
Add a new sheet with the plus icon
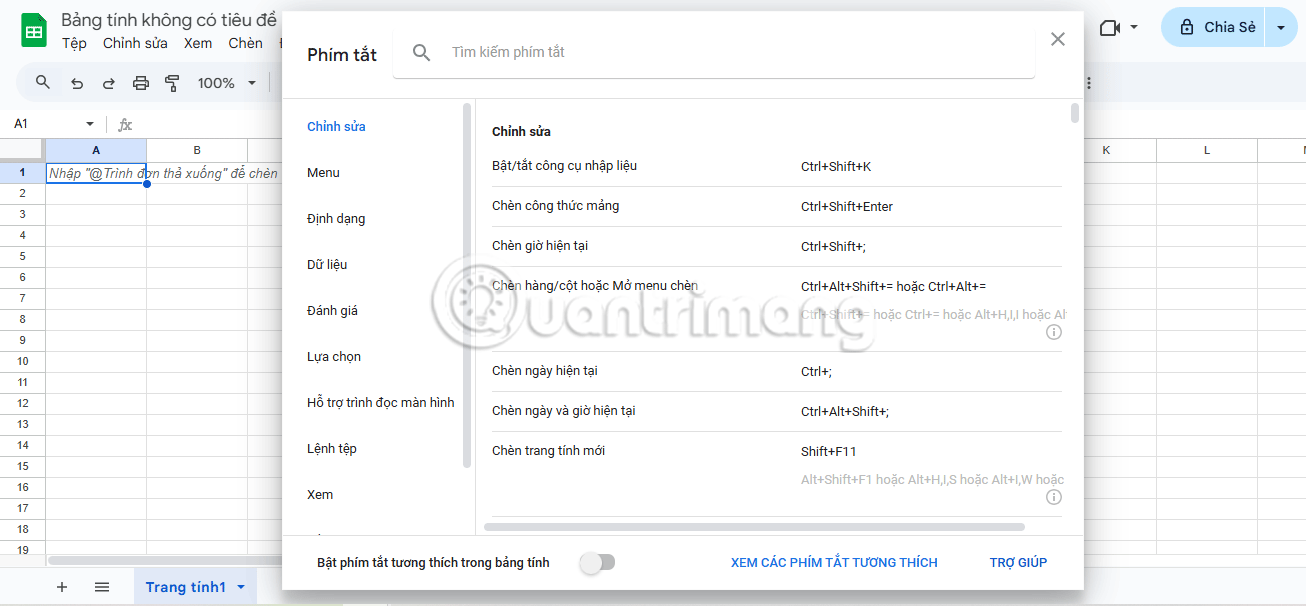(61, 586)
